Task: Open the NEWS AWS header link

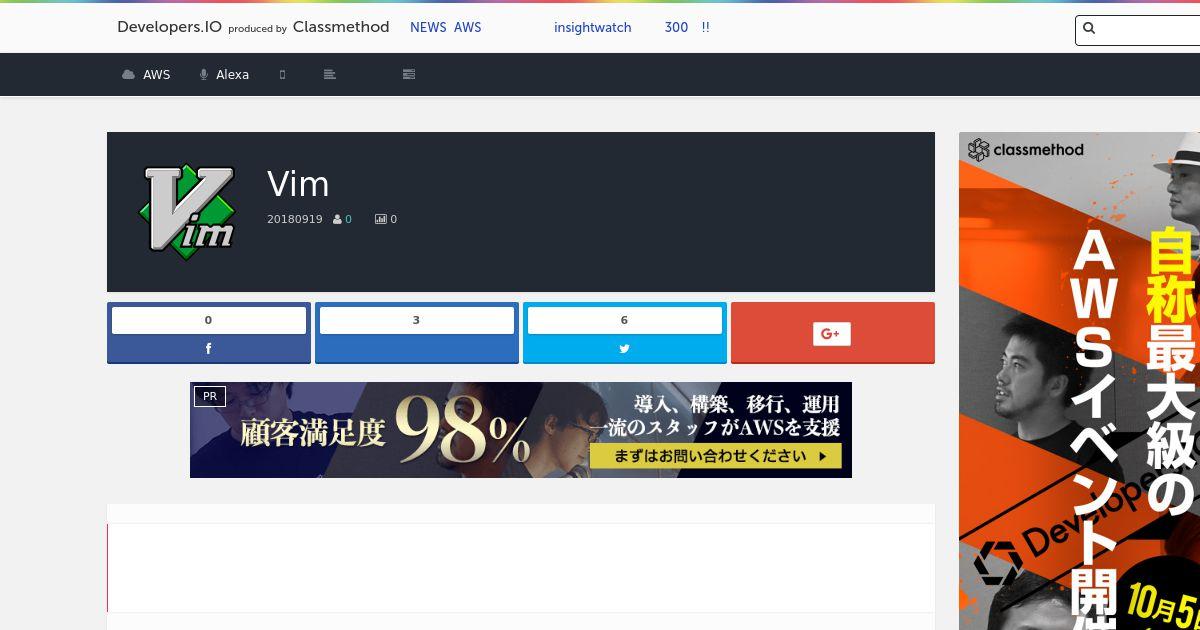Action: [x=445, y=27]
